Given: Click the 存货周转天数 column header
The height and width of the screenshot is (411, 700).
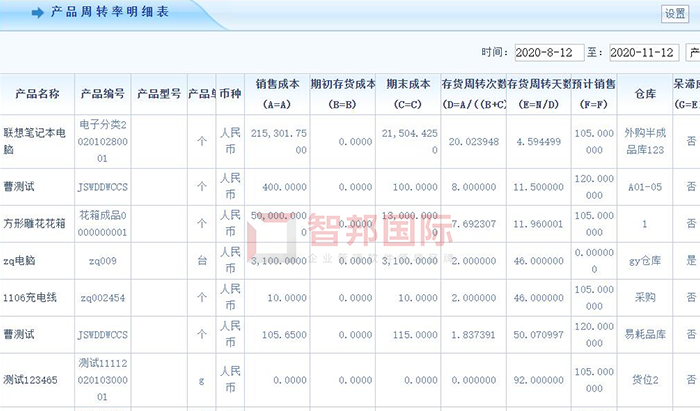Looking at the screenshot, I should click(539, 94).
